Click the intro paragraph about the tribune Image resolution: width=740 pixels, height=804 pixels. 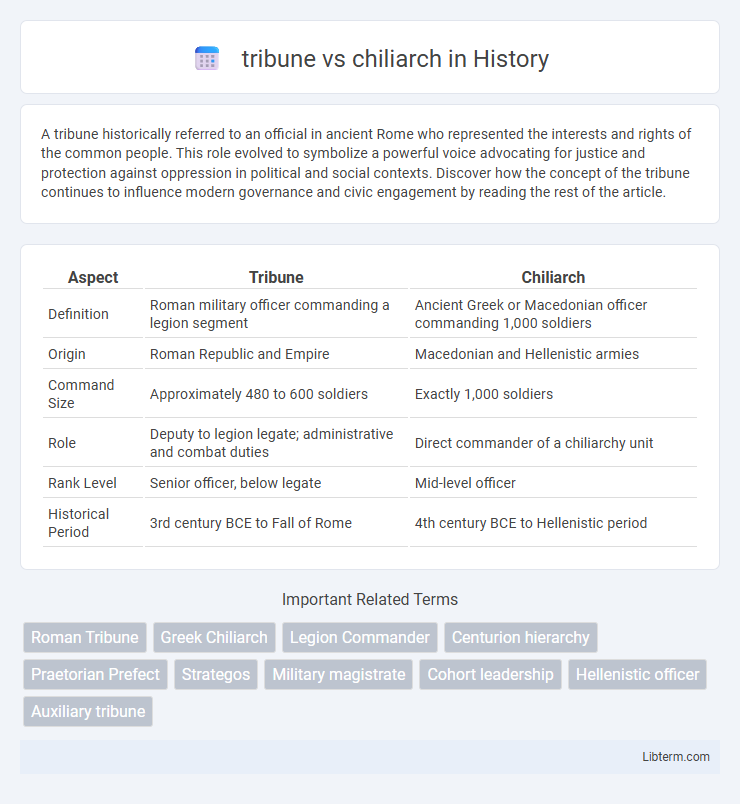pos(366,163)
